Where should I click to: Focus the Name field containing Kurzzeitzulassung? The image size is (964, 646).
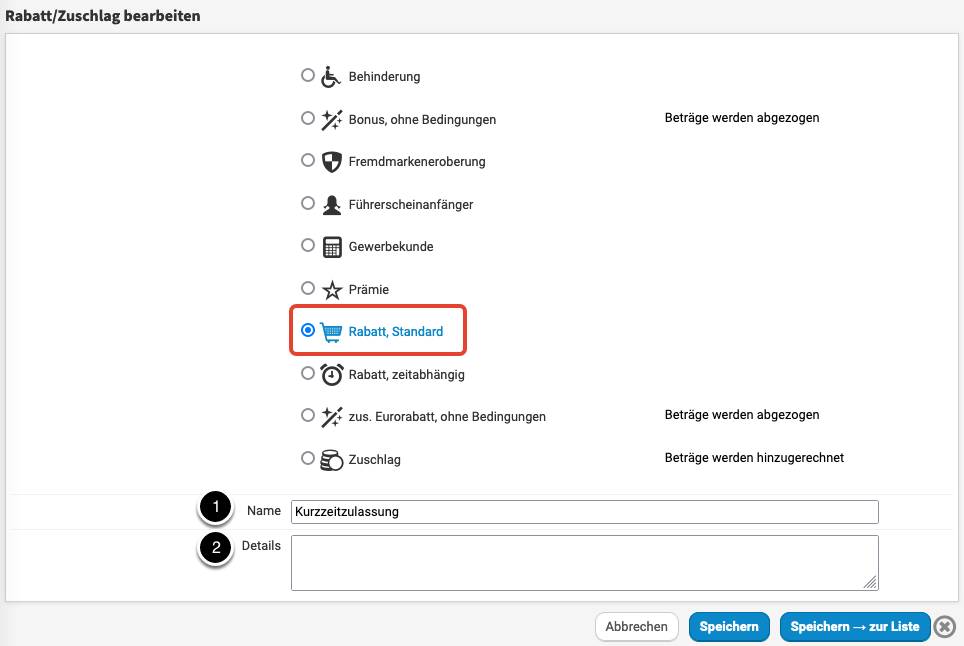(584, 512)
